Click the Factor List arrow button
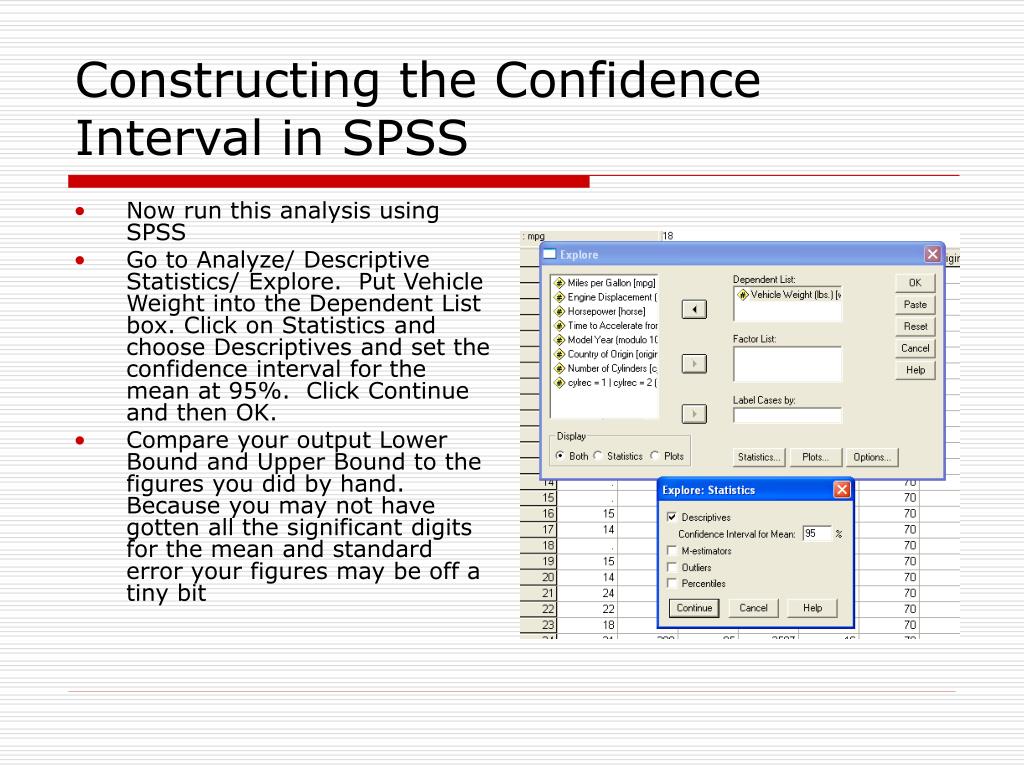1024x768 pixels. (x=694, y=364)
